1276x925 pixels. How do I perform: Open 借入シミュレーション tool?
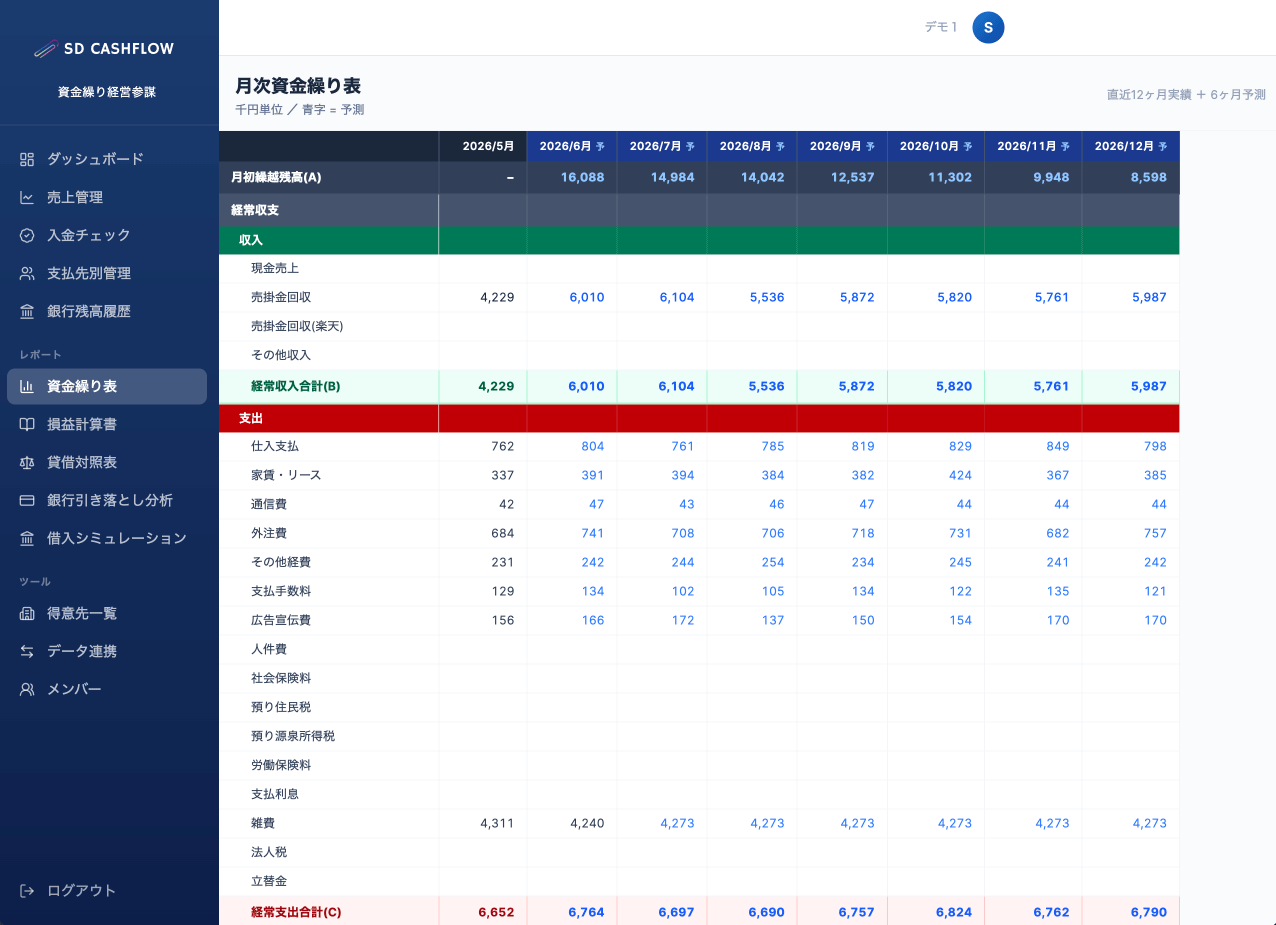tap(107, 538)
